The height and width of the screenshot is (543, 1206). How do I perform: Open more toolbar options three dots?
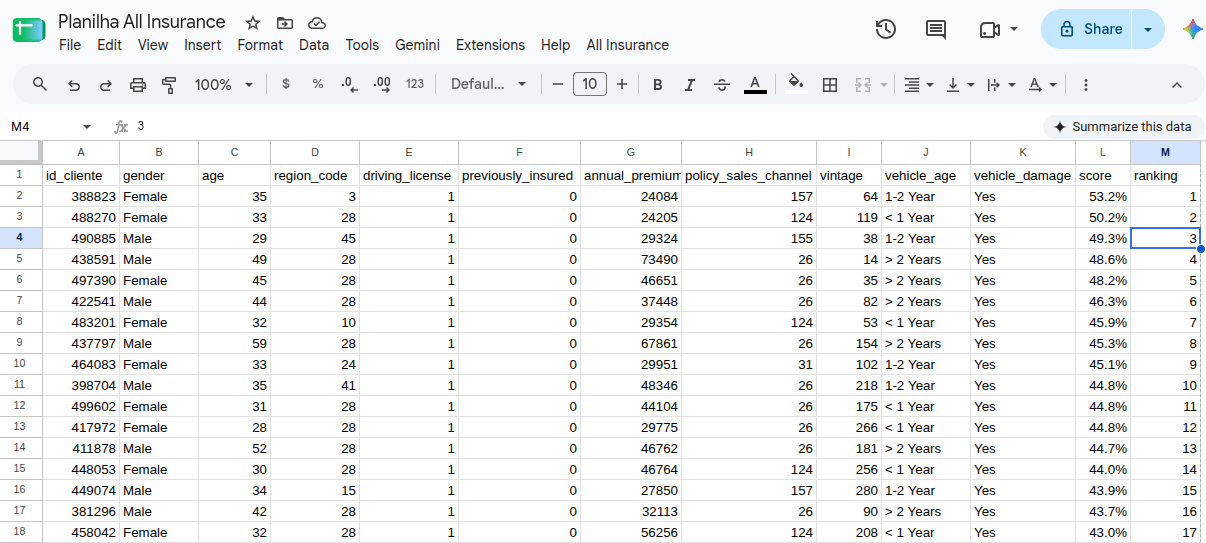pyautogui.click(x=1086, y=85)
